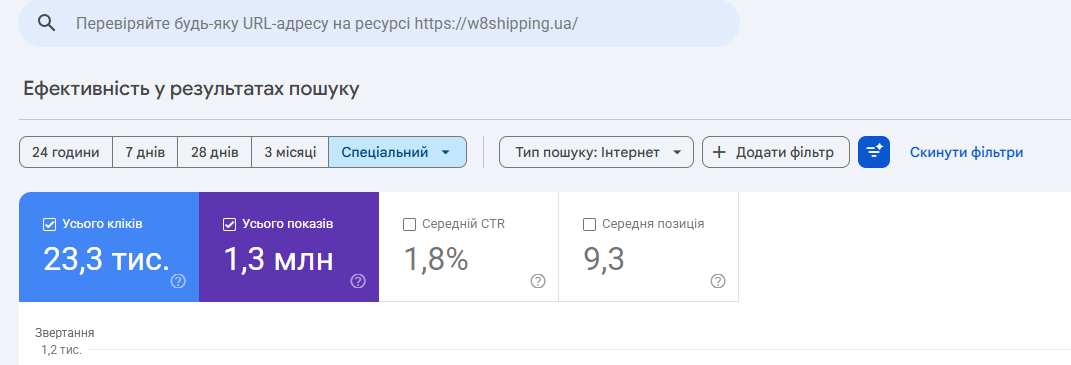Enable the Середня позиція checkbox
This screenshot has height=365, width=1071.
click(x=589, y=224)
